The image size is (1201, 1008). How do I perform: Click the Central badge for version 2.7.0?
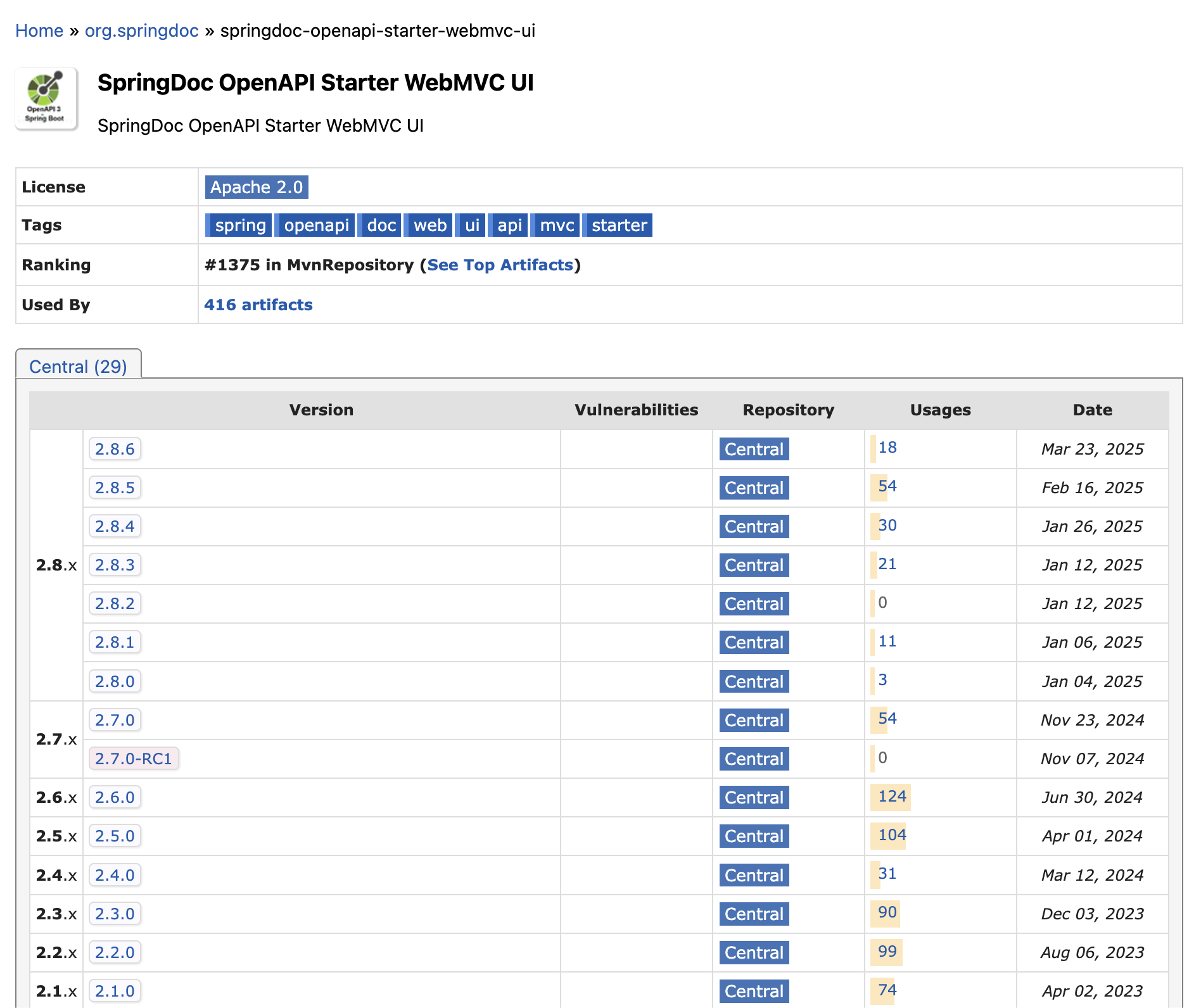[754, 720]
